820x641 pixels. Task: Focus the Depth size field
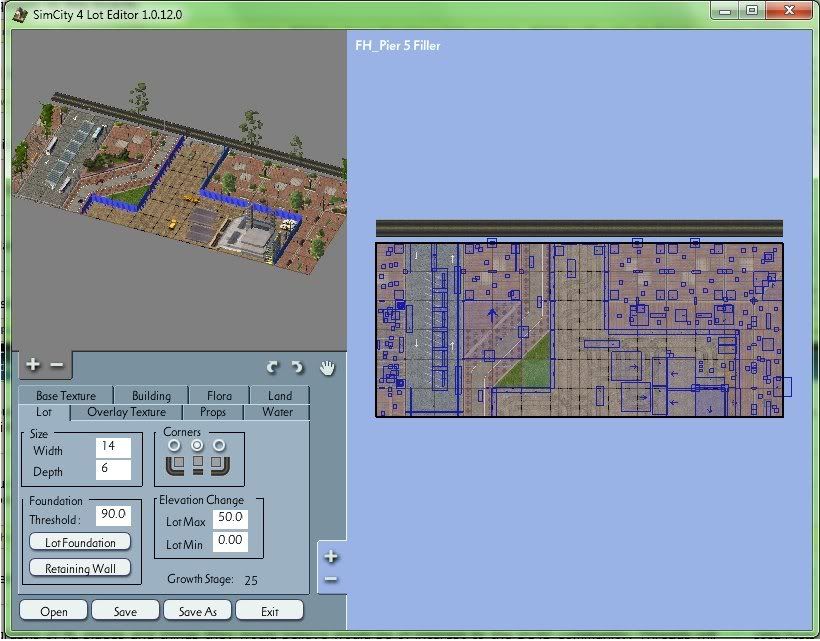click(x=113, y=470)
